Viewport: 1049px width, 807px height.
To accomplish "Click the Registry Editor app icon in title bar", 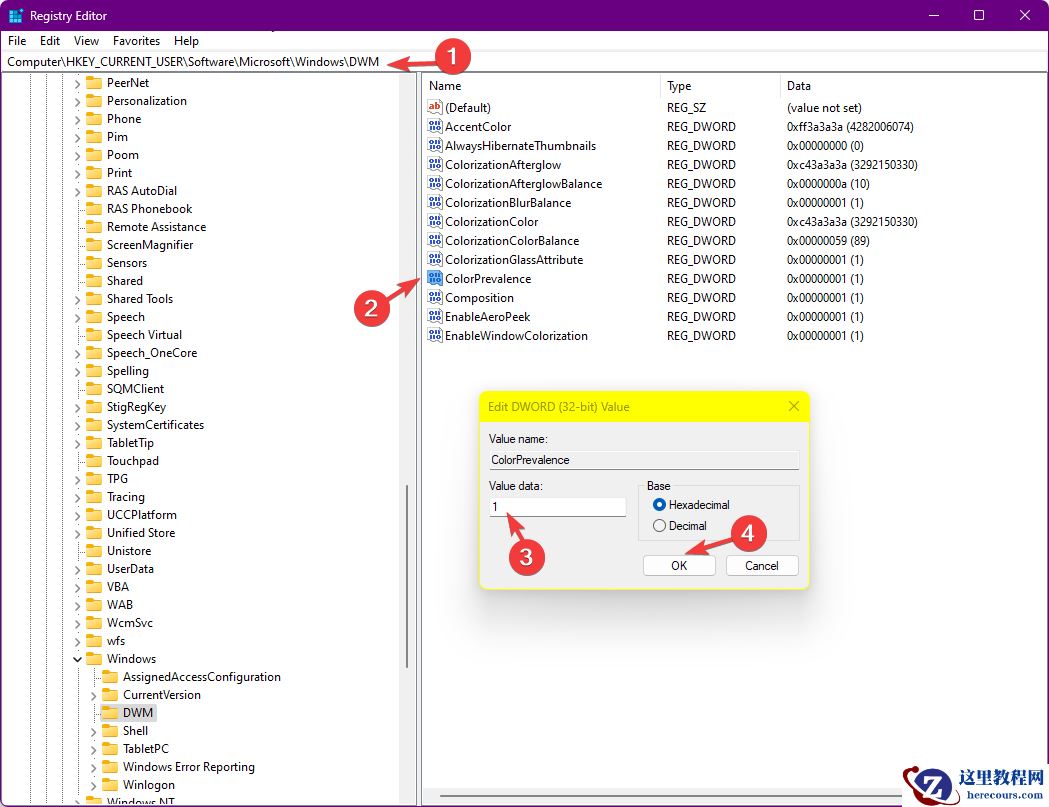I will [x=15, y=15].
